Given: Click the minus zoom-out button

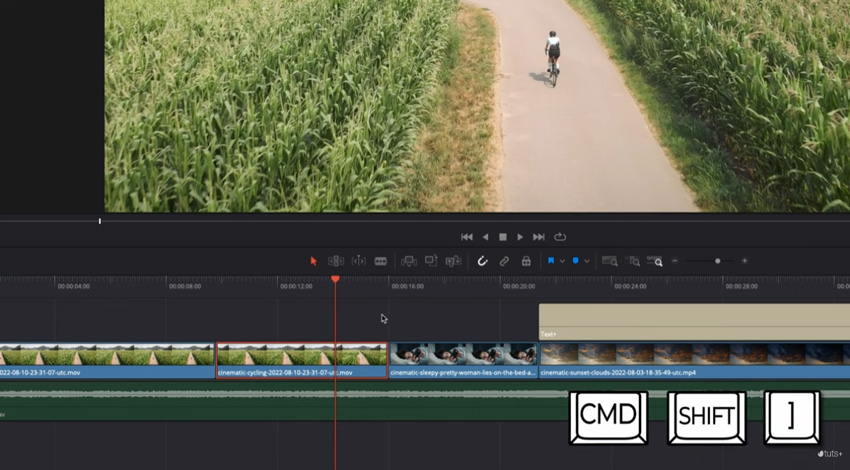Looking at the screenshot, I should click(675, 261).
